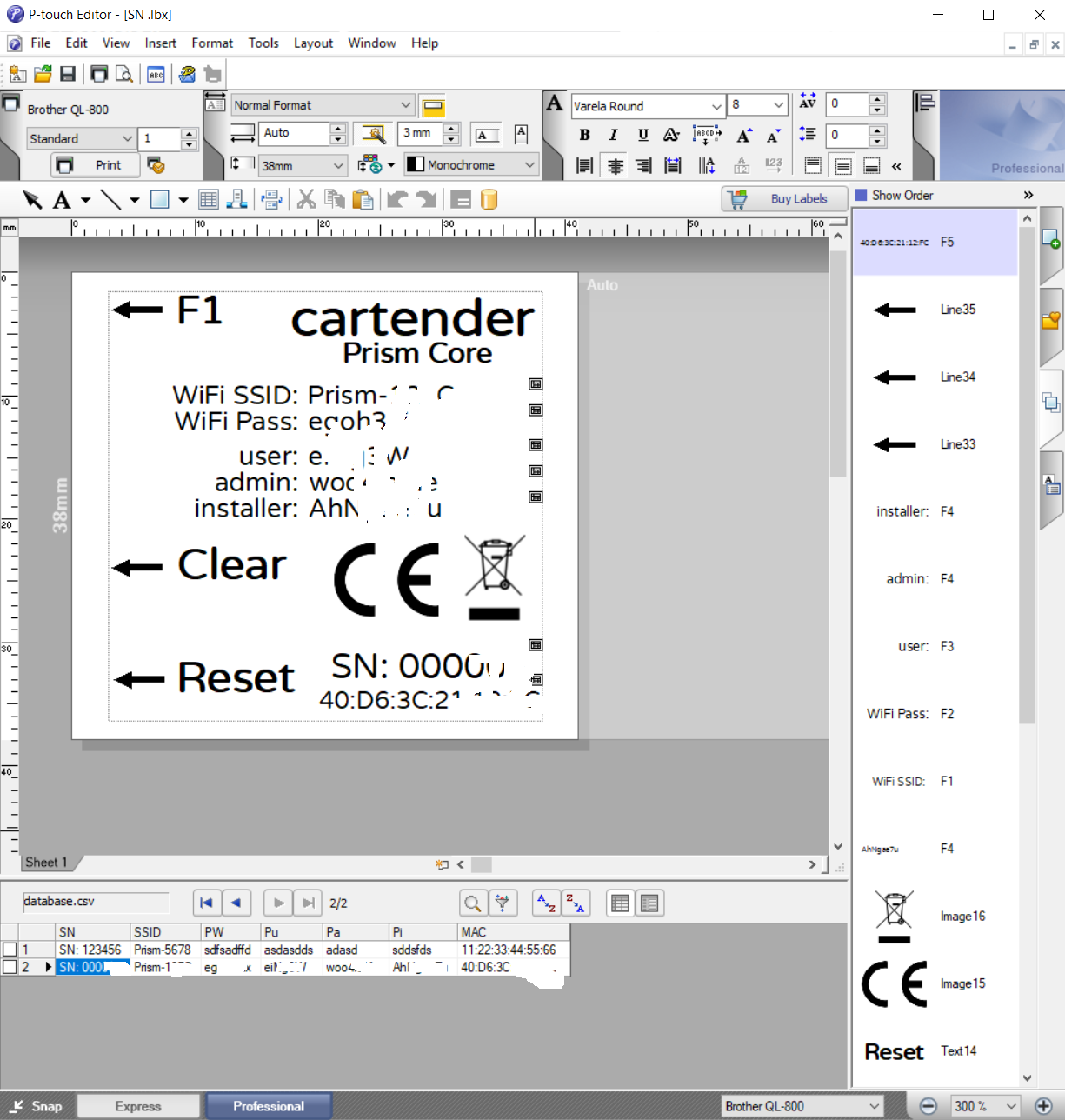Viewport: 1065px width, 1120px height.
Task: Click the copies count field
Action: (x=161, y=139)
